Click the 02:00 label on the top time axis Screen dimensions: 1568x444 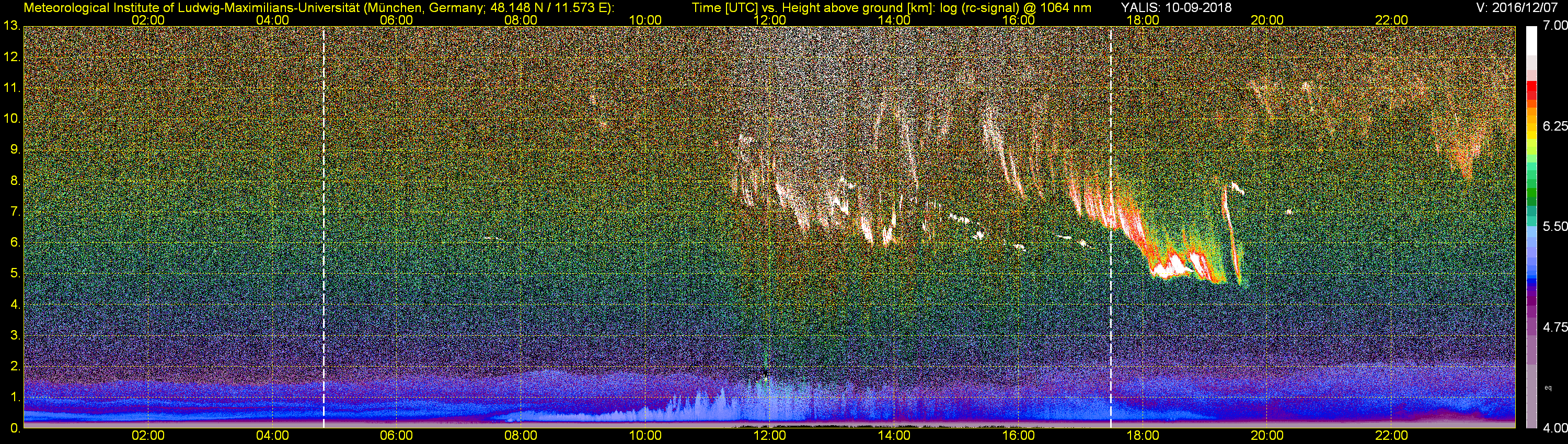click(148, 20)
